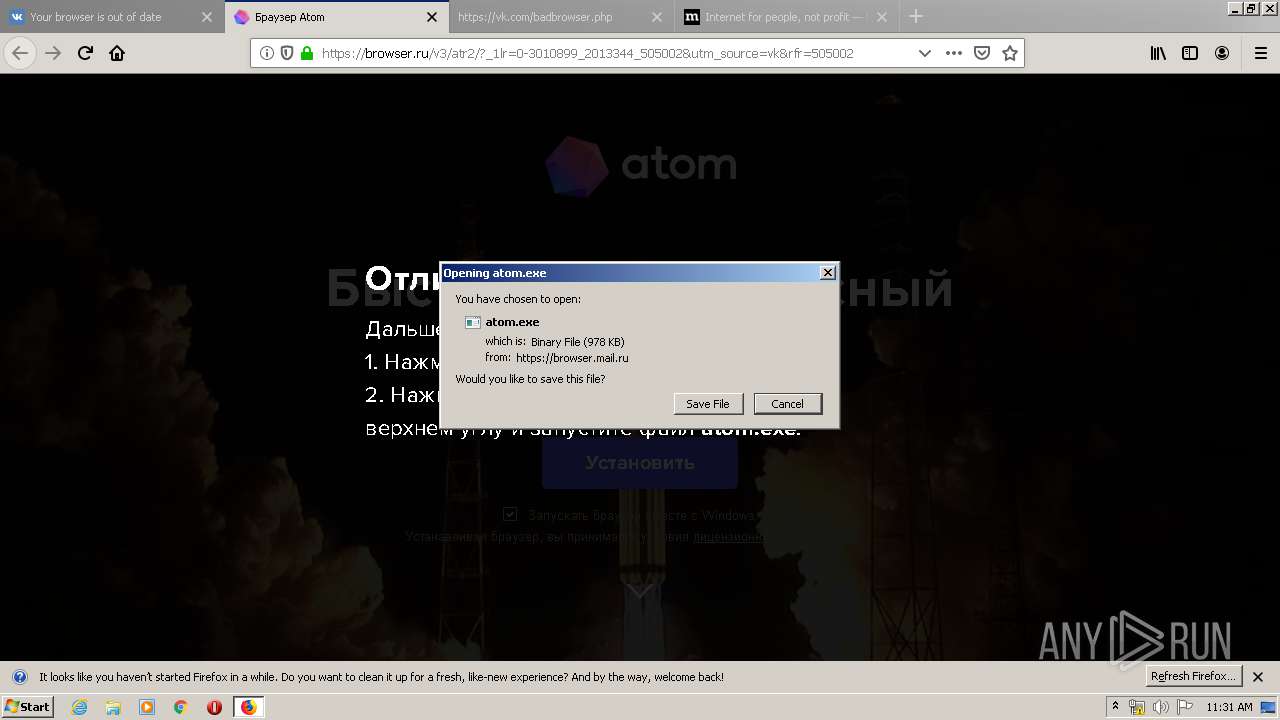Open the Firefox home page

(x=117, y=53)
